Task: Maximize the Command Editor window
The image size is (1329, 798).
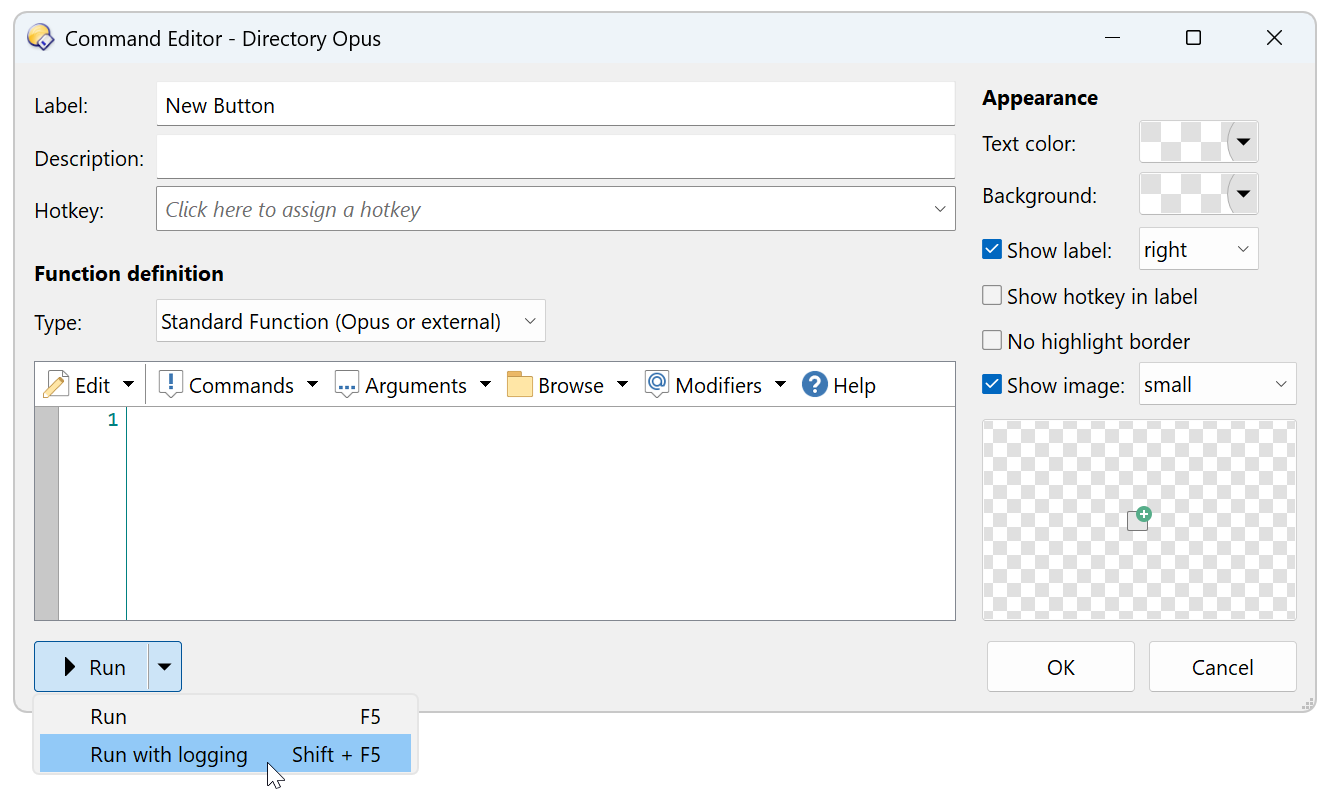Action: (1193, 38)
